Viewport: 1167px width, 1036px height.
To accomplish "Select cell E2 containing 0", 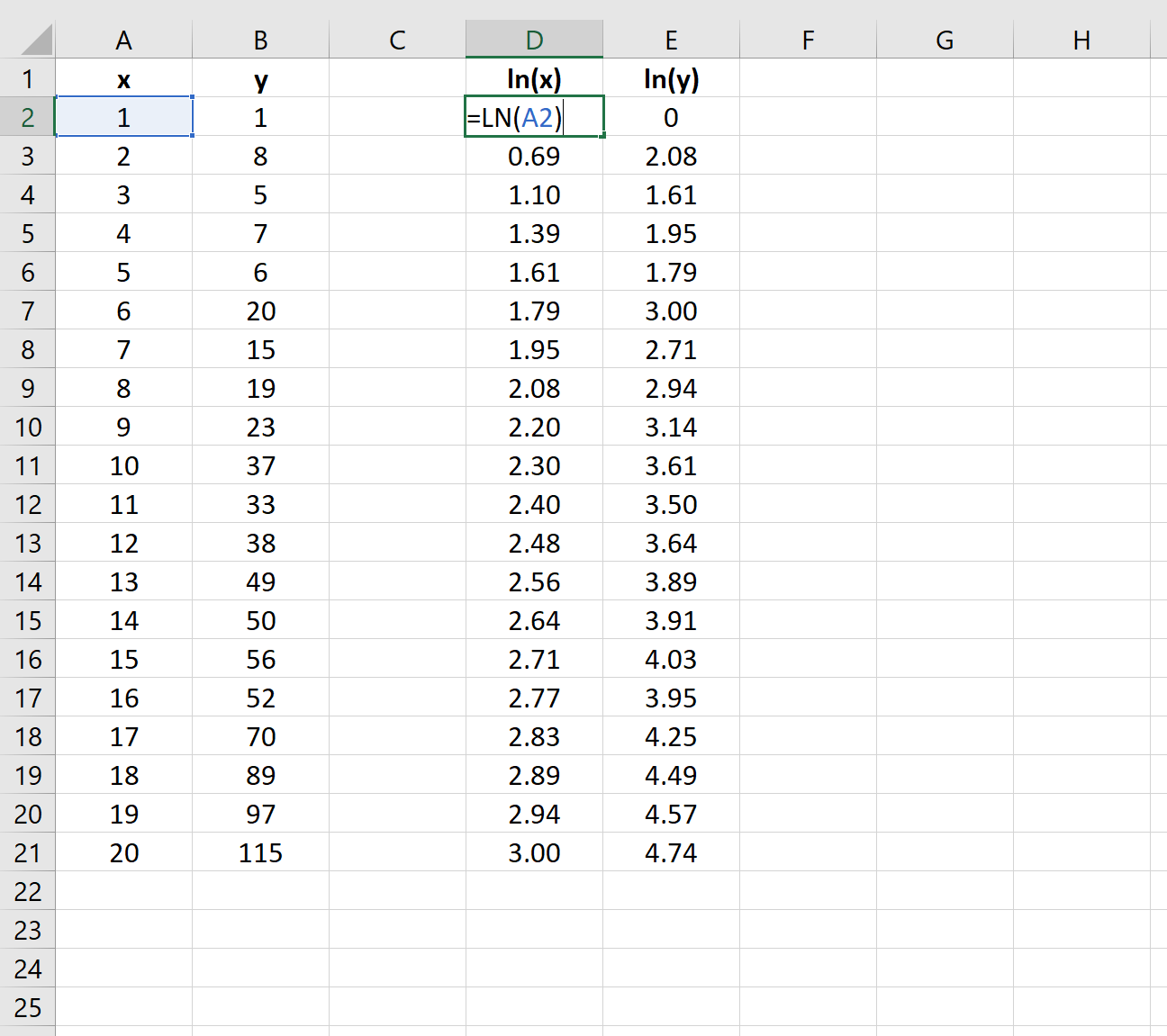I will pyautogui.click(x=671, y=116).
